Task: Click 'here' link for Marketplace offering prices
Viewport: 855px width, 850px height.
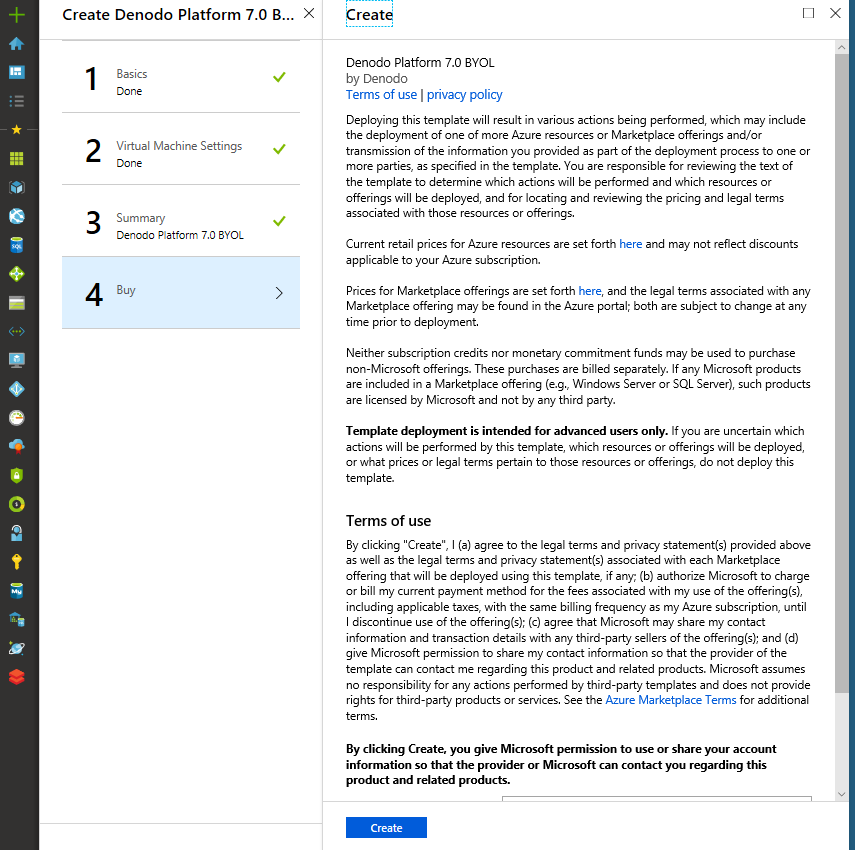Action: 589,291
